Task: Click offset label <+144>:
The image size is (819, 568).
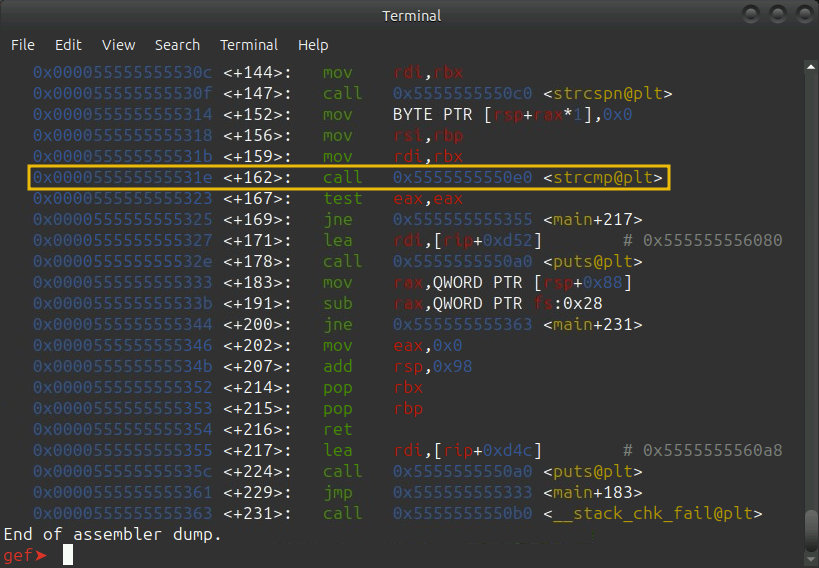Action: click(x=258, y=72)
